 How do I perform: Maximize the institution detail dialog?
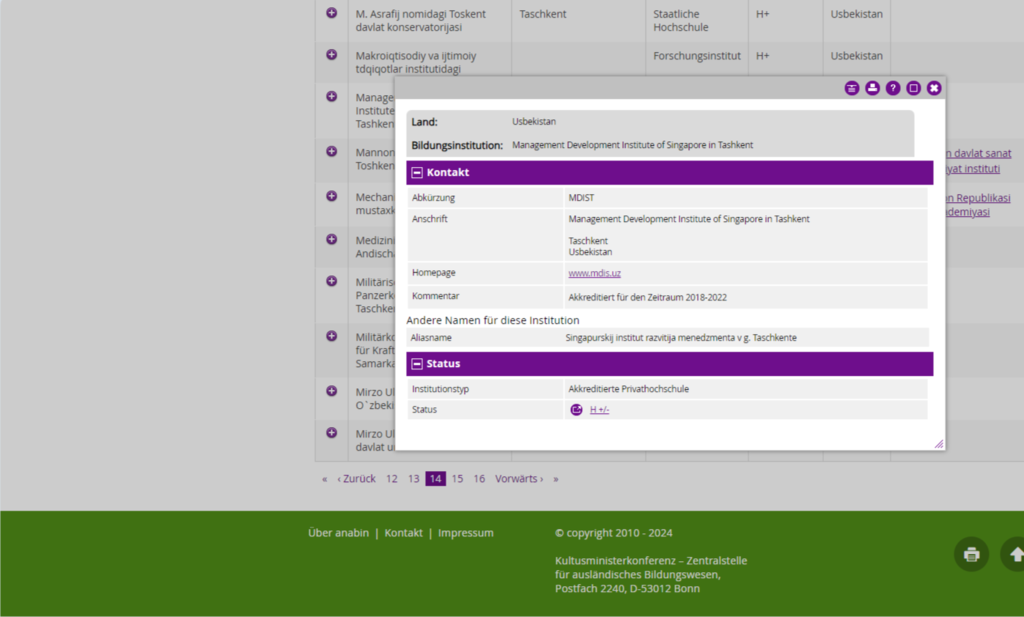913,88
